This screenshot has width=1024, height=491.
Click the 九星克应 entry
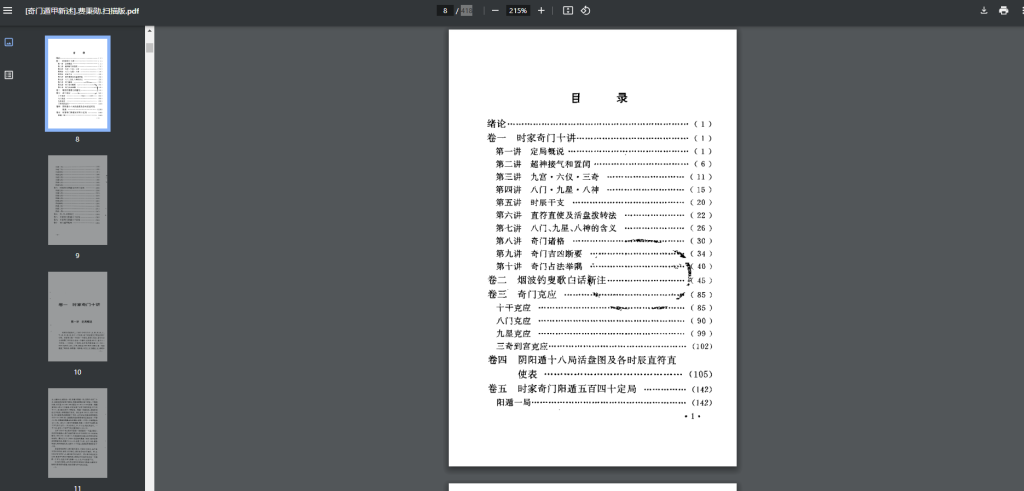coord(603,334)
